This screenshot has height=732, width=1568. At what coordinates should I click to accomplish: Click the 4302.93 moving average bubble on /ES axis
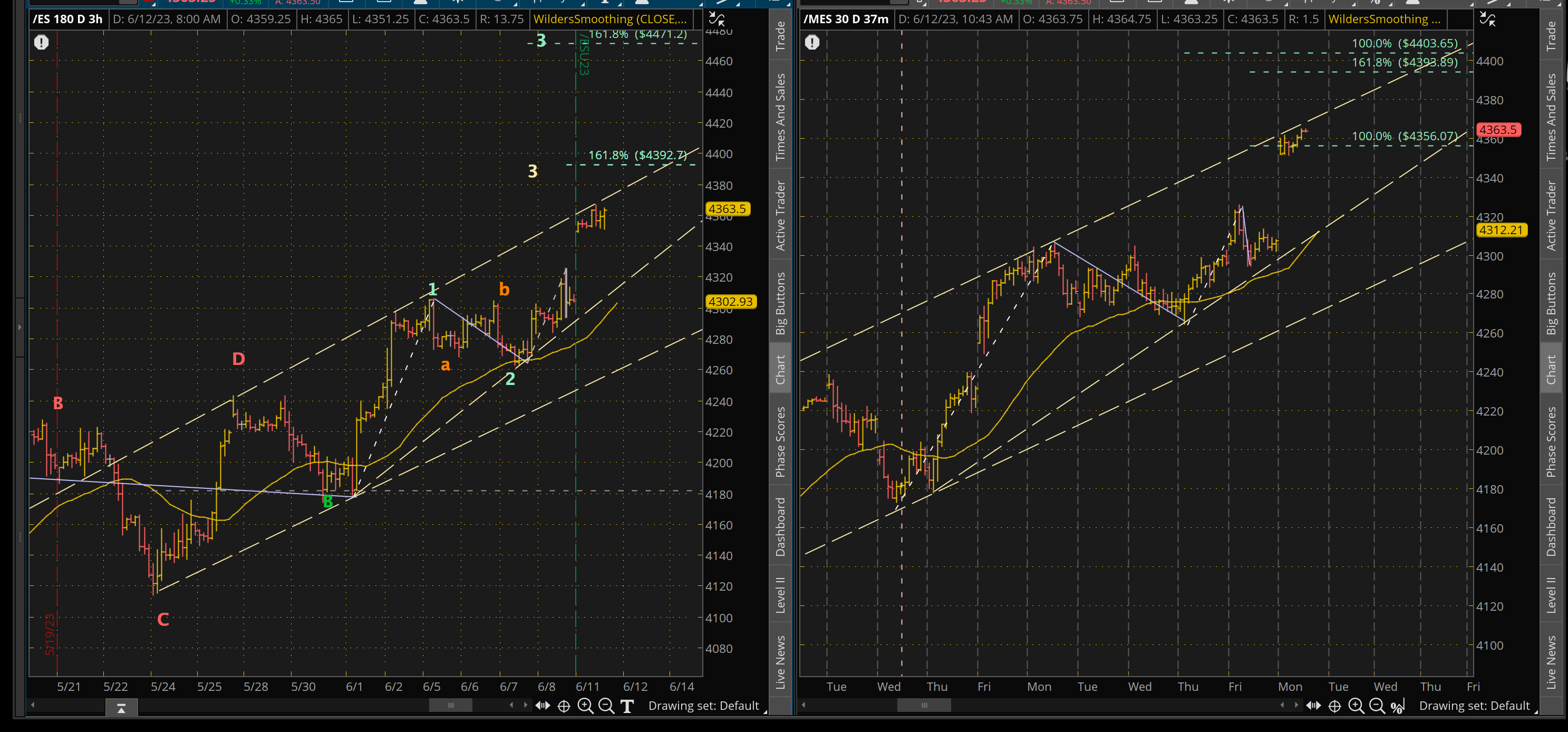(730, 302)
